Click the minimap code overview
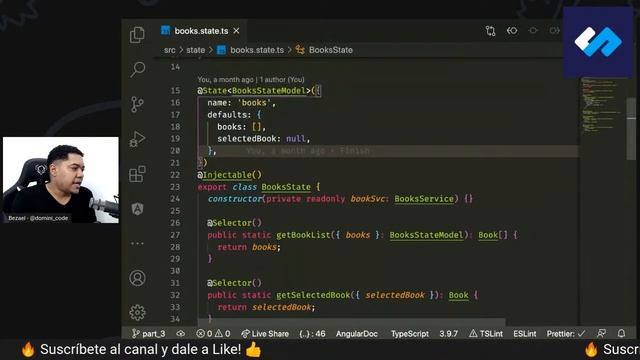640x360 pixels. (601, 105)
